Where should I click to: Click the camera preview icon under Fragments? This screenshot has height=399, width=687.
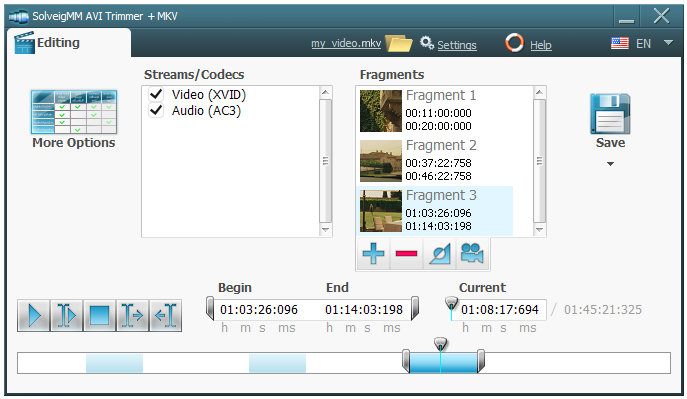tap(472, 254)
